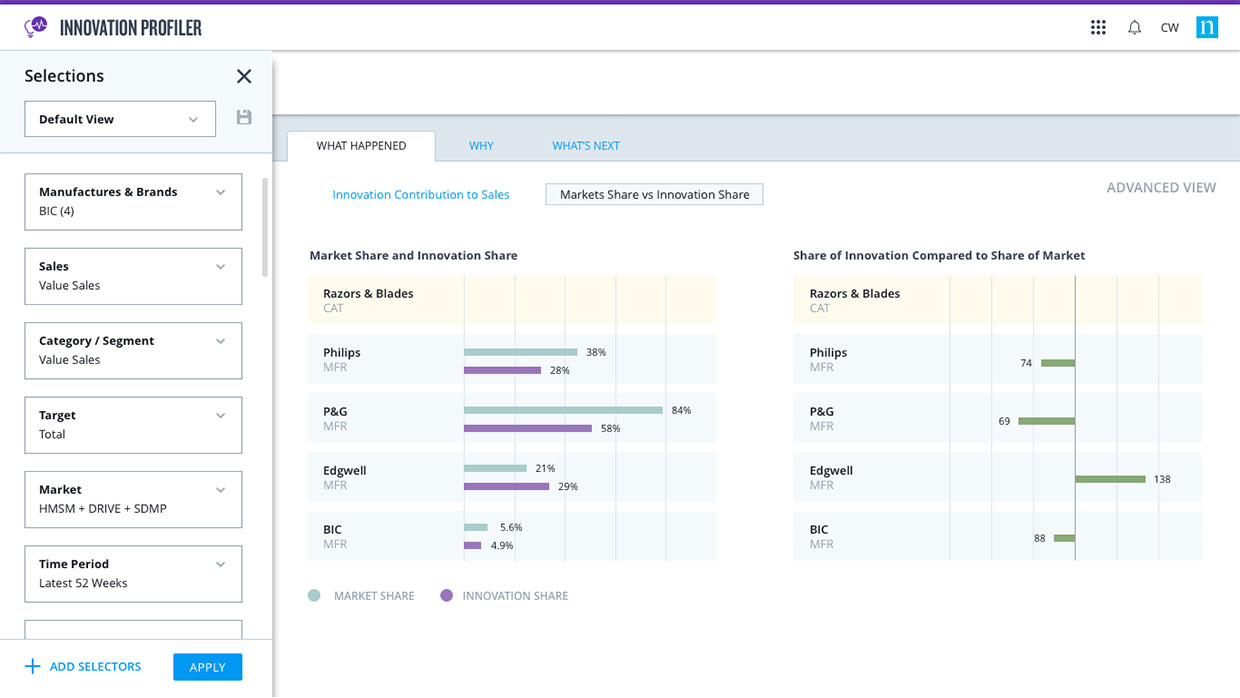Open the notifications bell

(1134, 28)
